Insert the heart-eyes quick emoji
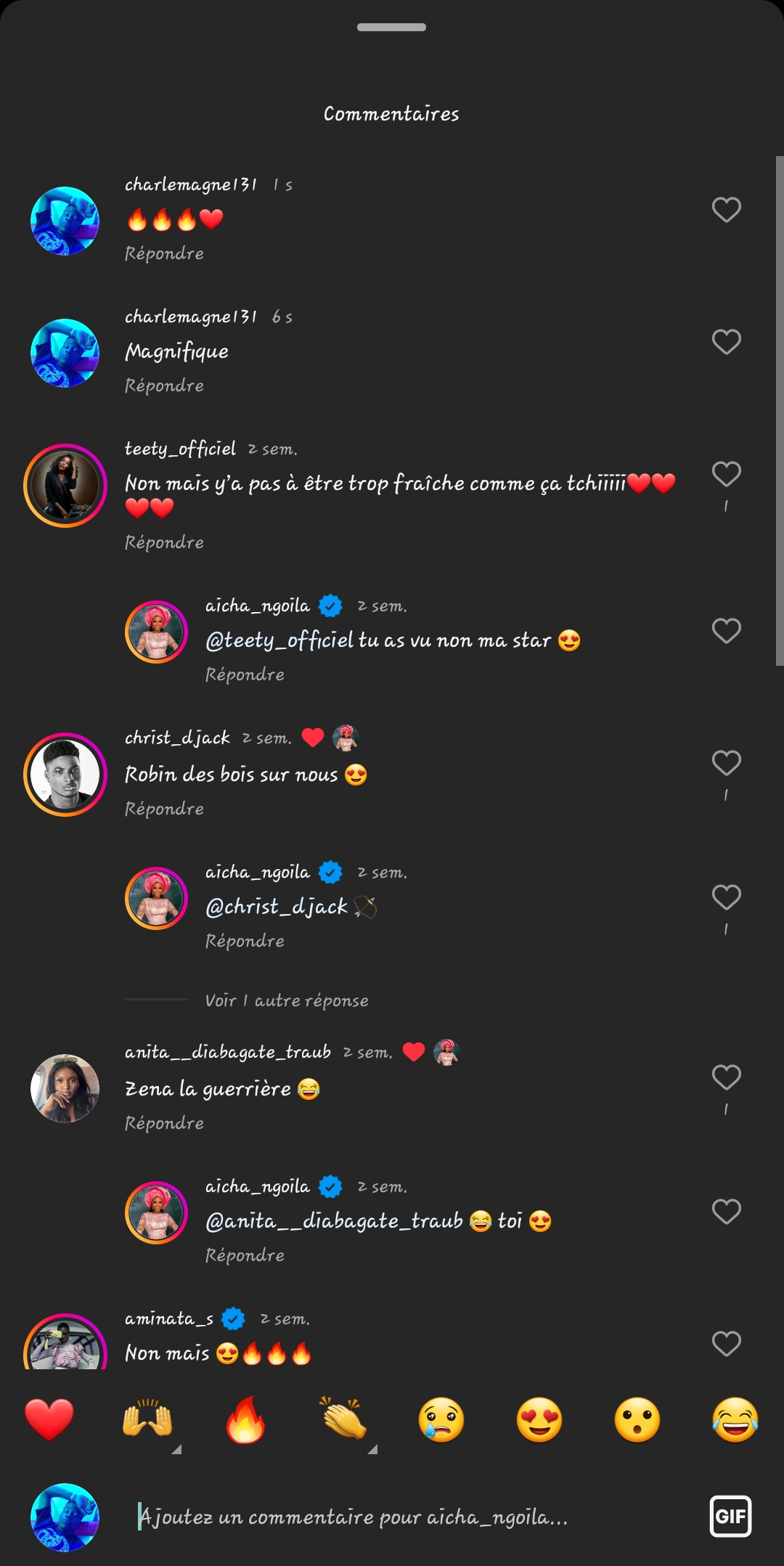The image size is (784, 1566). tap(539, 1419)
